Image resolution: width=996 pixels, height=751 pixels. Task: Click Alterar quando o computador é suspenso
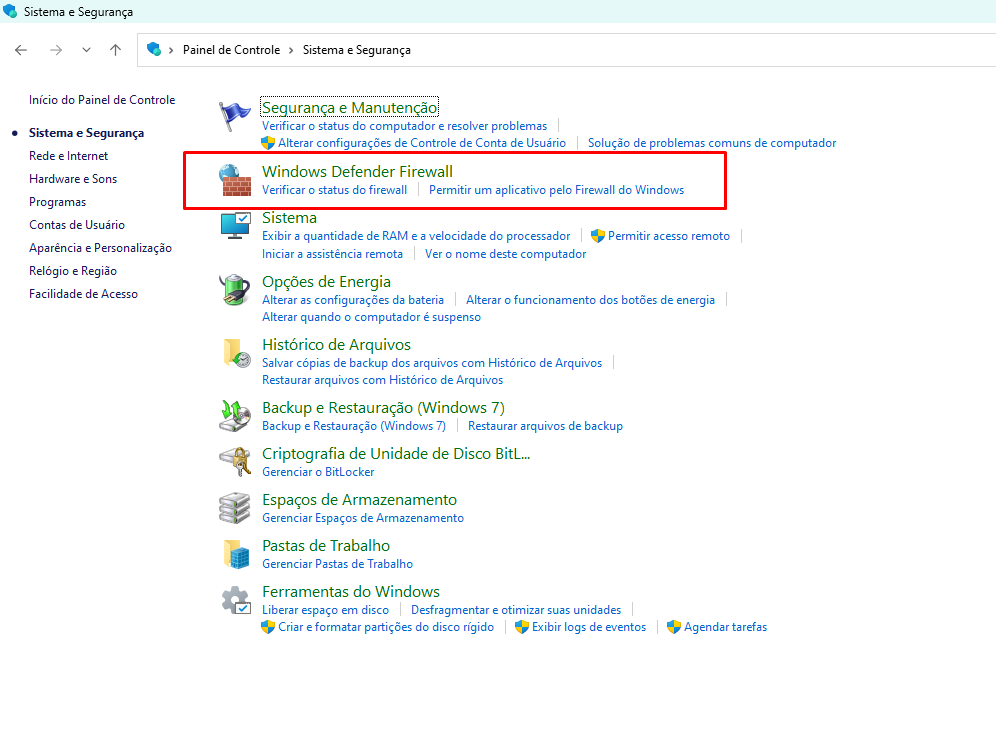(x=372, y=317)
